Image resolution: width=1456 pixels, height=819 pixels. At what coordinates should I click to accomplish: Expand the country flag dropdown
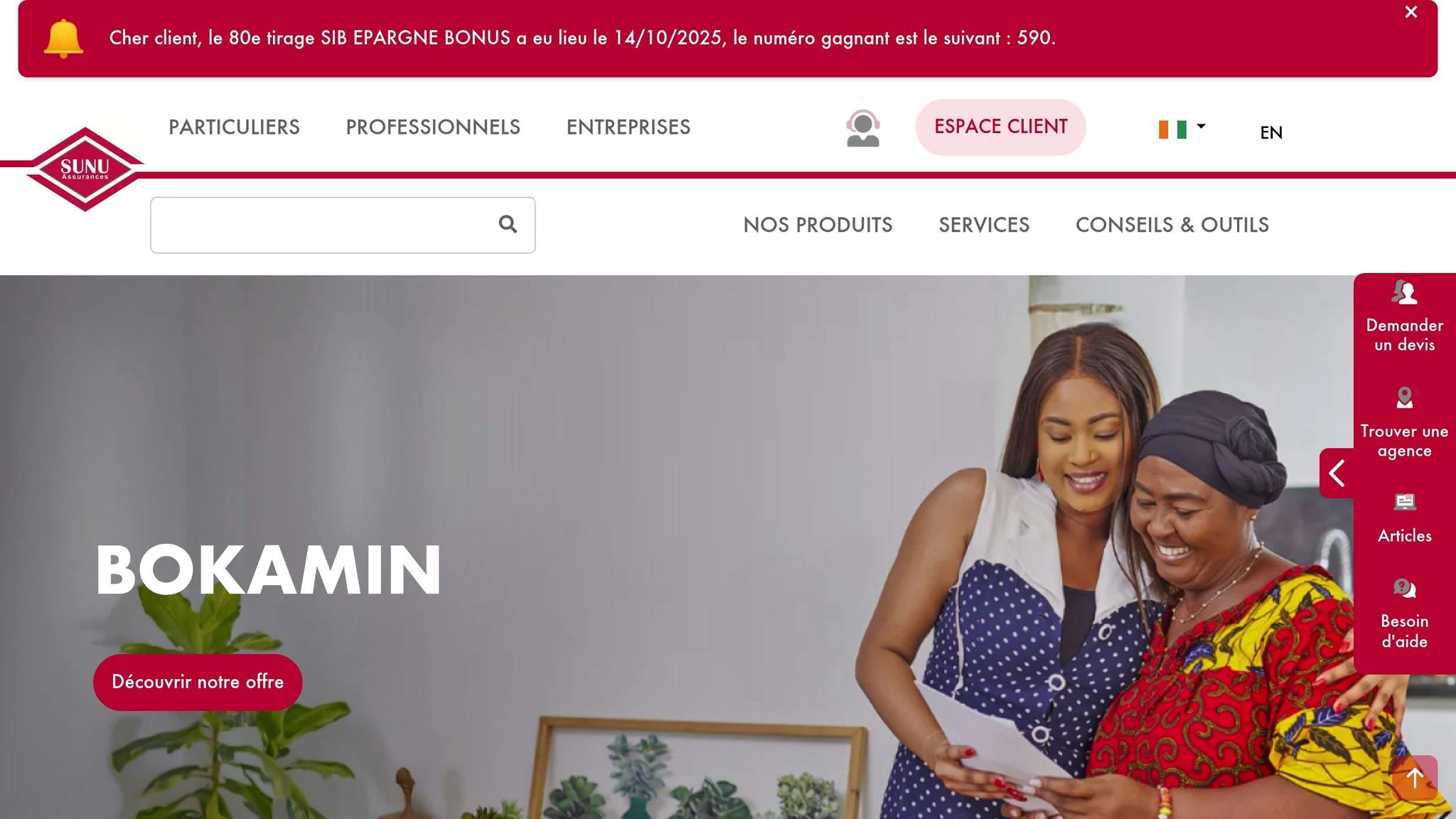pos(1182,129)
